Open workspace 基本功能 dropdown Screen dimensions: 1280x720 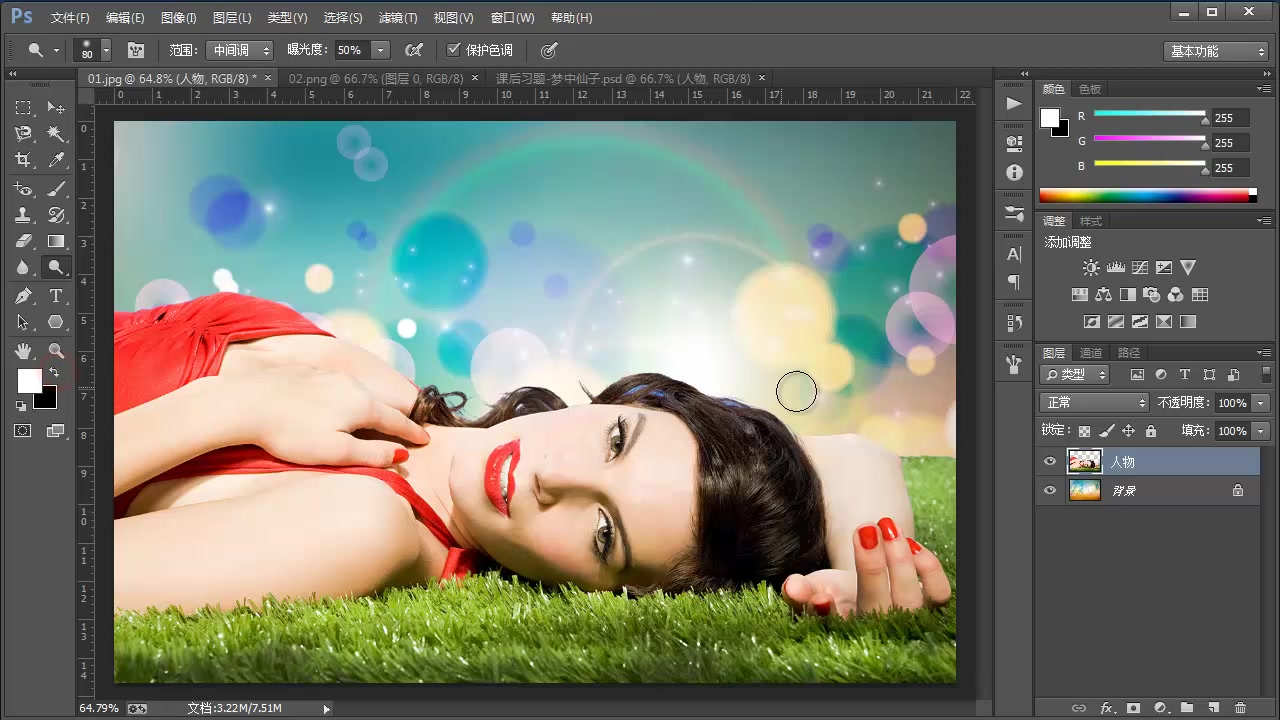click(x=1216, y=51)
